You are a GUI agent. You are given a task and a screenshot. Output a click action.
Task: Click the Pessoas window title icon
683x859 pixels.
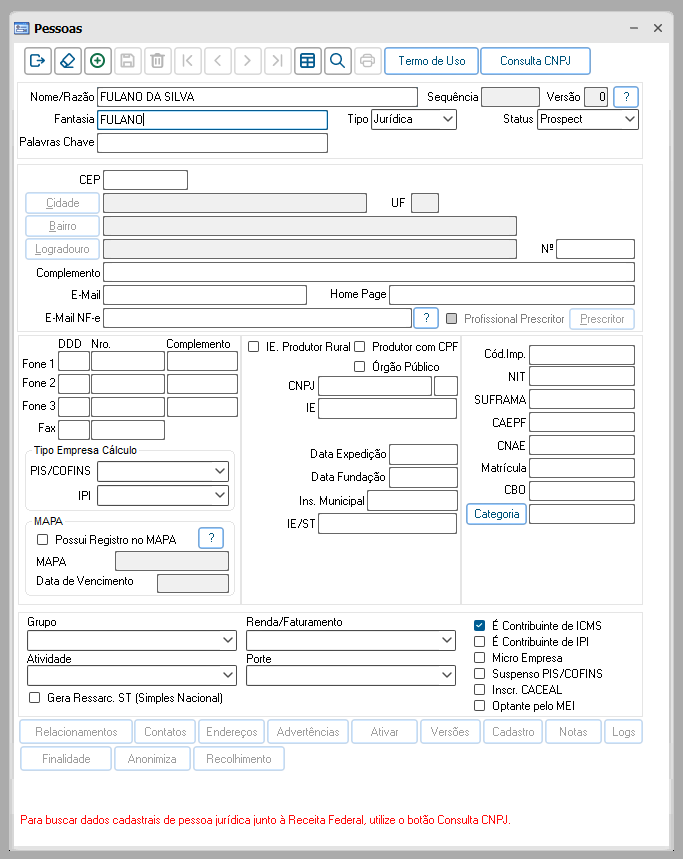(21, 28)
